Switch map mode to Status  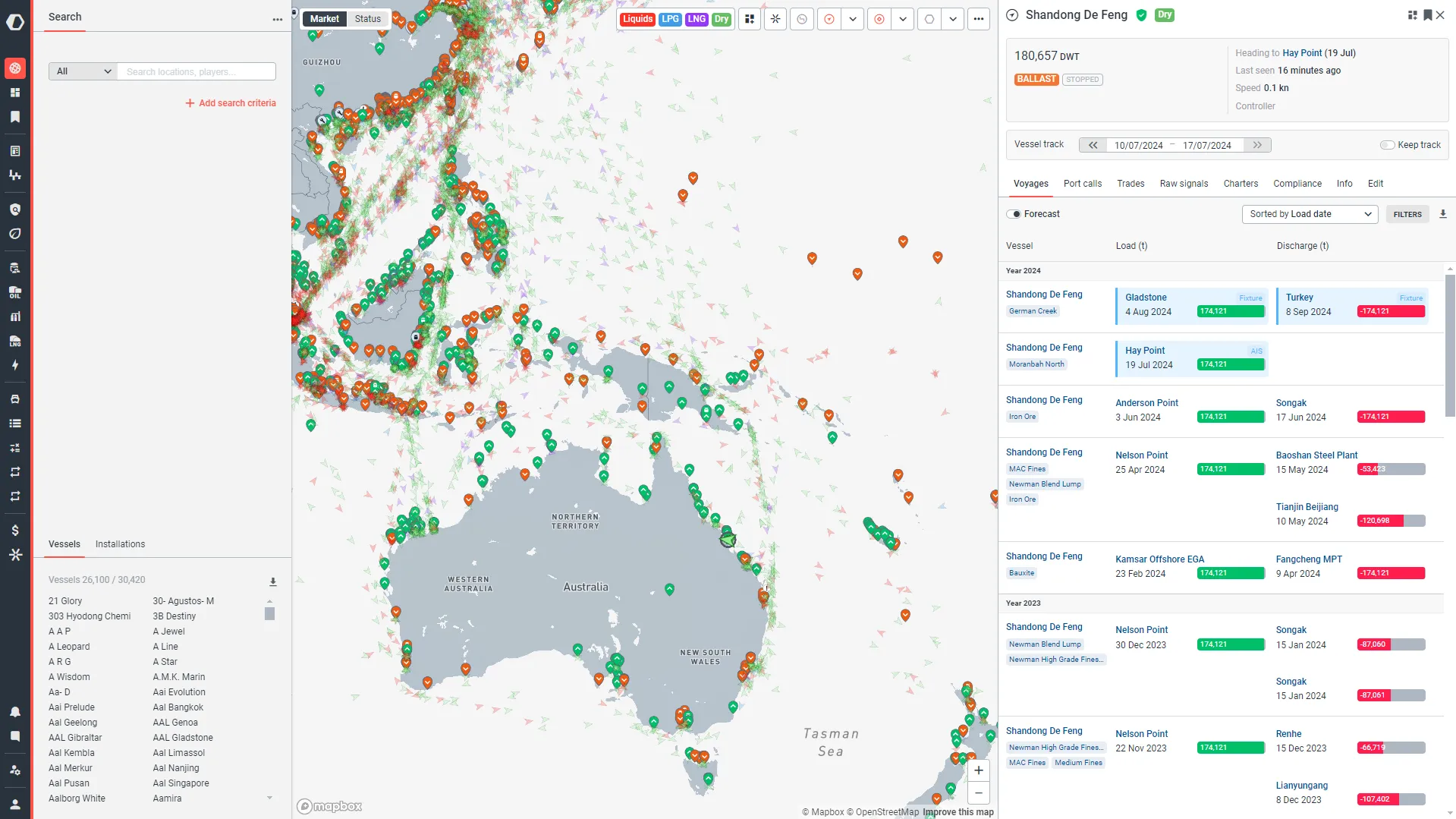pyautogui.click(x=368, y=19)
